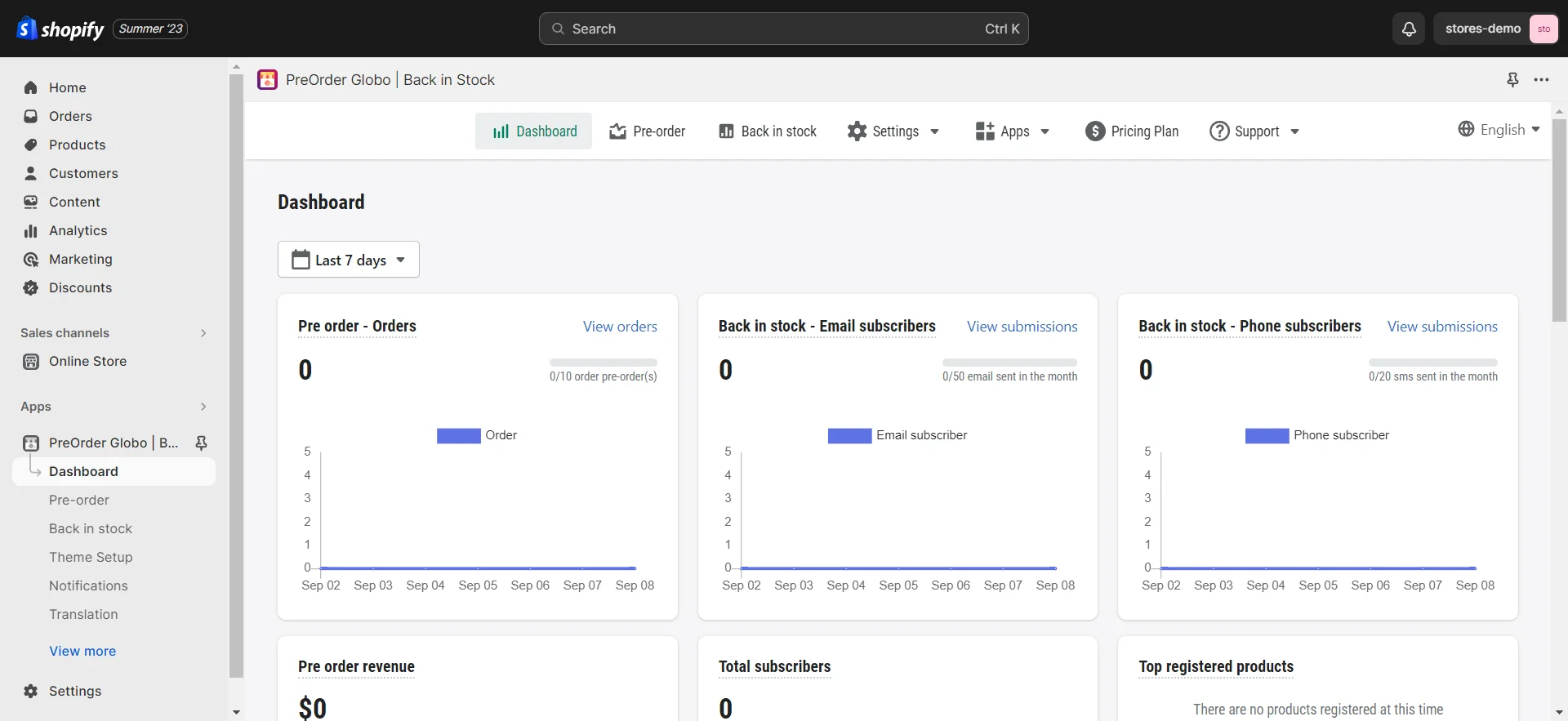This screenshot has height=721, width=1568.
Task: Open Pre-order in sidebar submenu
Action: point(79,500)
